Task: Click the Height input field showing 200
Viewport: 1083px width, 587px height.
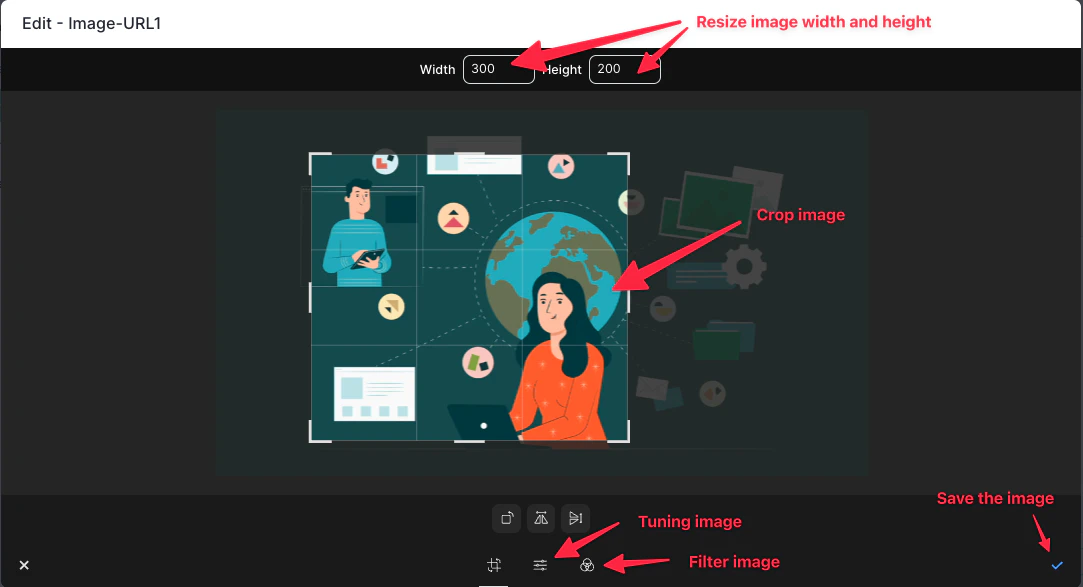Action: coord(624,69)
